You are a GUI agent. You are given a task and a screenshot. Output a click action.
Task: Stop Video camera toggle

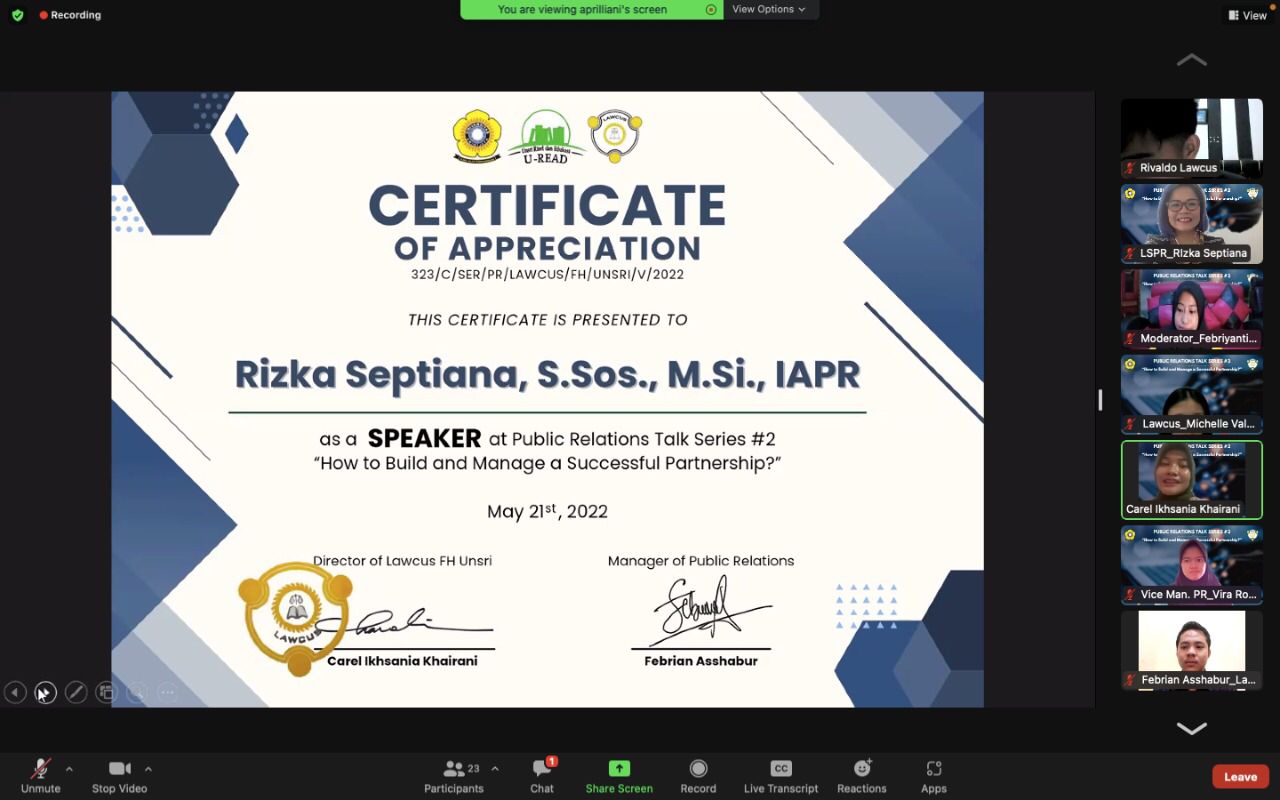point(119,775)
